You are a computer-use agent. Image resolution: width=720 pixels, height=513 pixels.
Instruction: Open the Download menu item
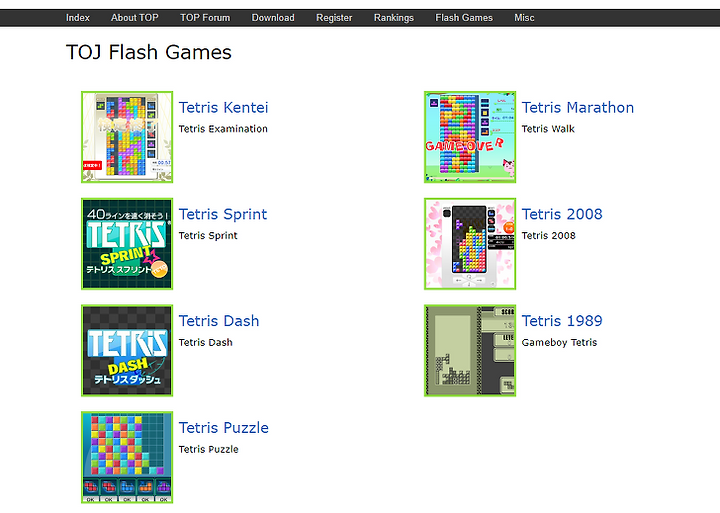click(273, 18)
